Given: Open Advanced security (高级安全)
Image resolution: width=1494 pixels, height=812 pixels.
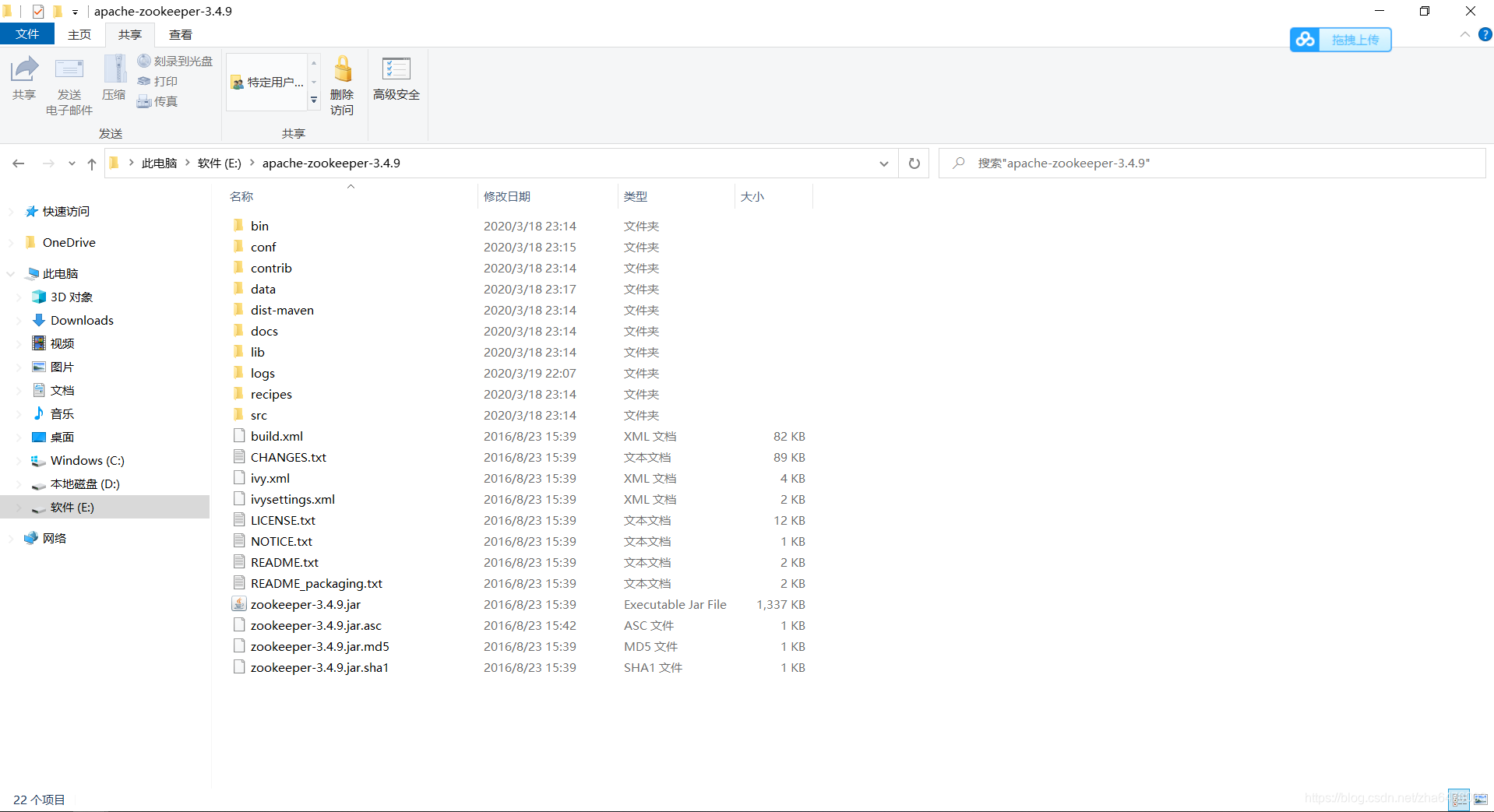Looking at the screenshot, I should pos(396,78).
